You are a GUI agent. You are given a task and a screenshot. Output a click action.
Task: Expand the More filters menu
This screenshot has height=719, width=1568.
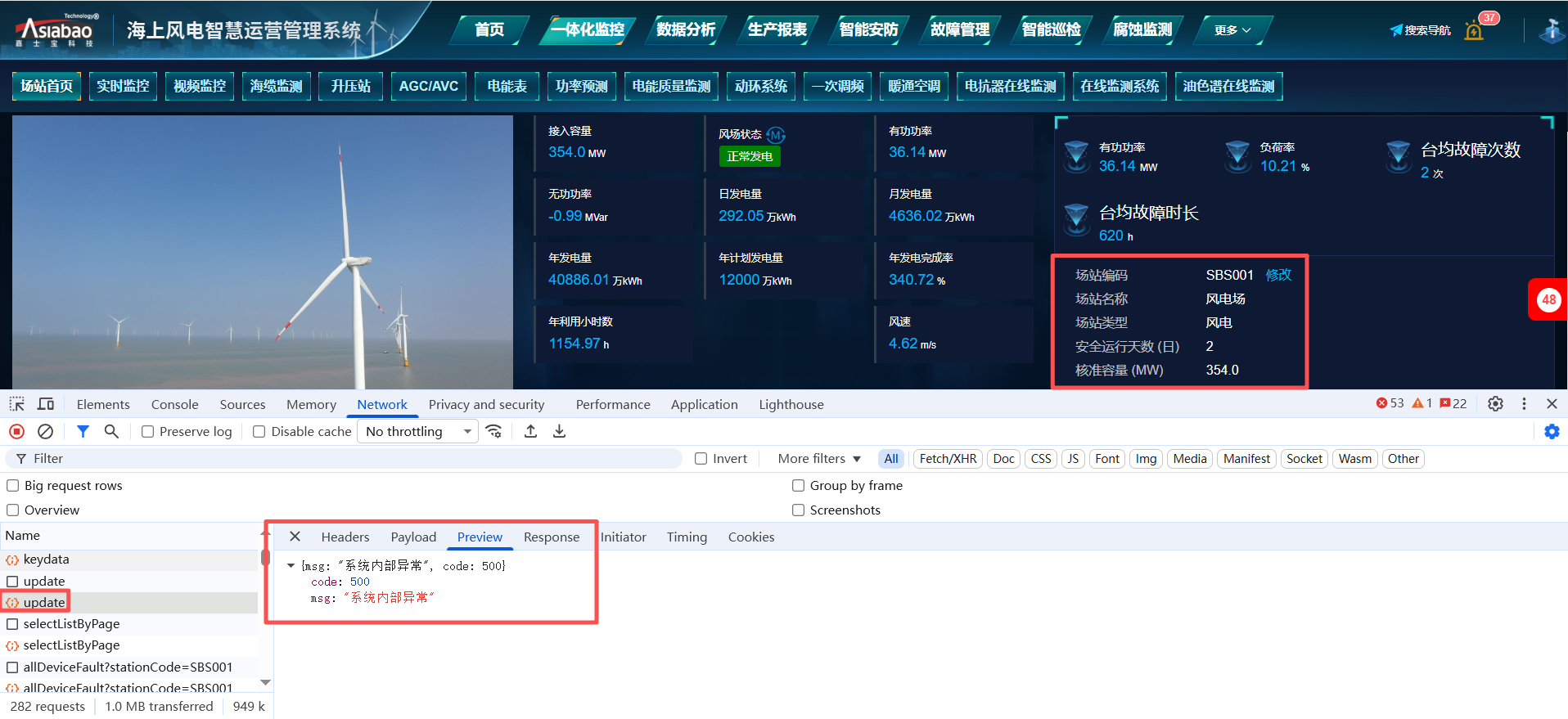[x=819, y=459]
